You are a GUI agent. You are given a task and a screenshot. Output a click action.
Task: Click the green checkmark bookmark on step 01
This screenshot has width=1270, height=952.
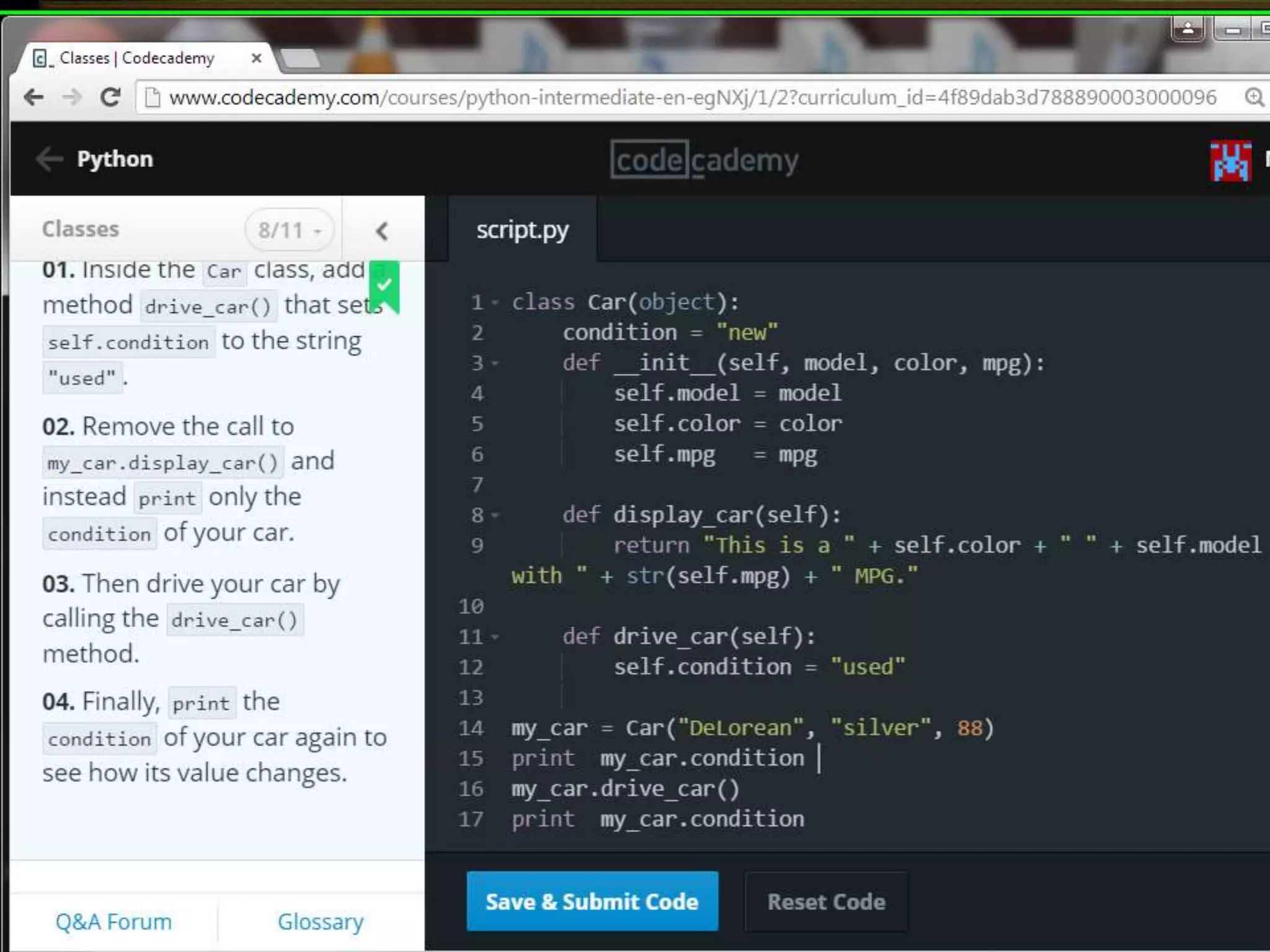click(384, 286)
